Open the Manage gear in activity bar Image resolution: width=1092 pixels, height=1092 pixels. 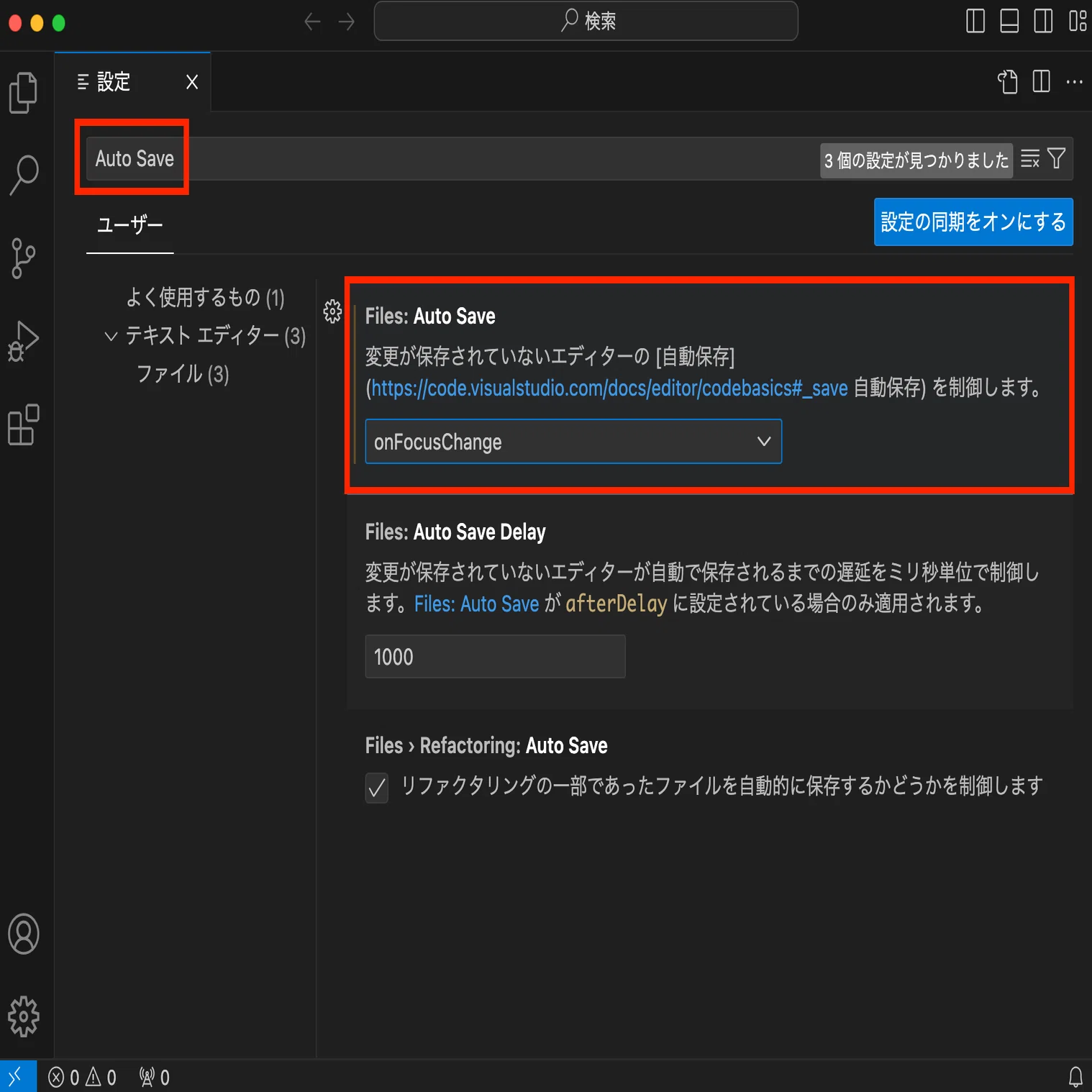click(x=24, y=1016)
